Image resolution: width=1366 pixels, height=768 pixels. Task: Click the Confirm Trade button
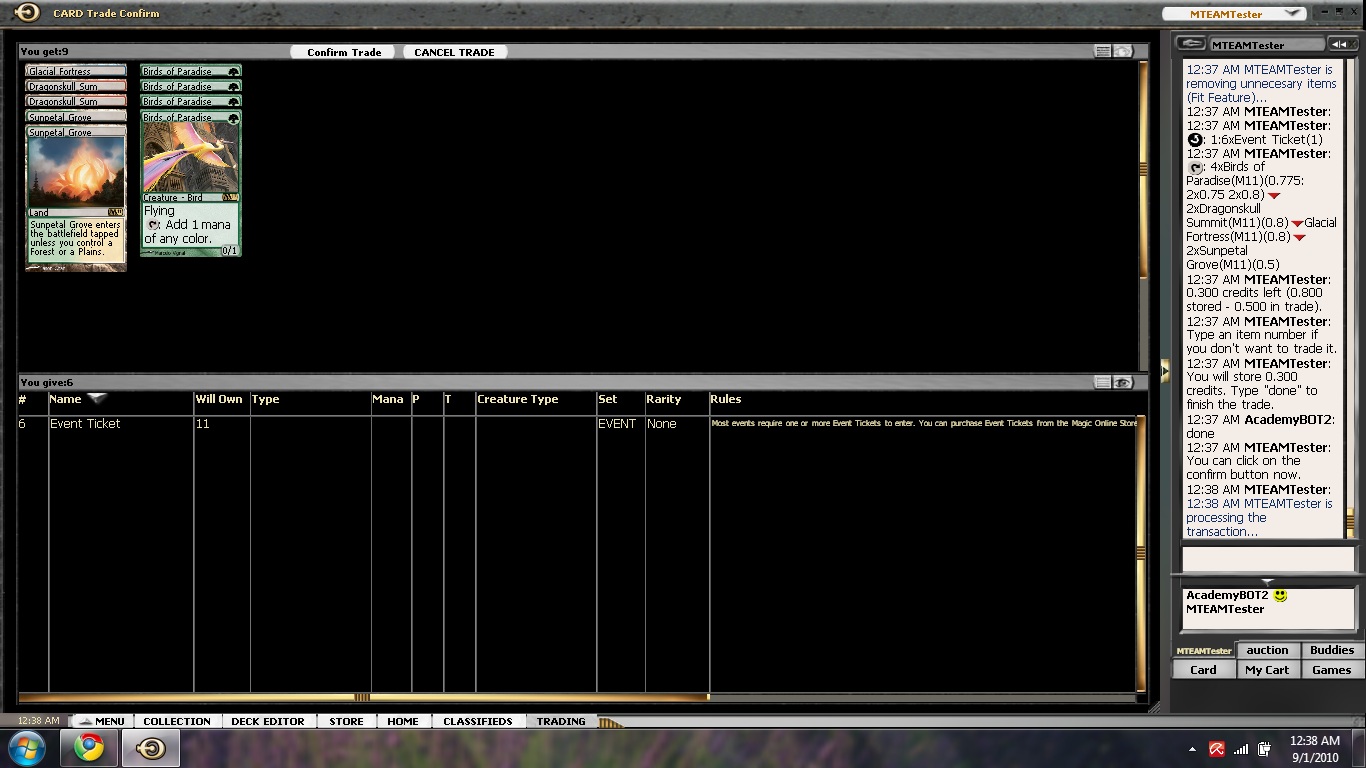(344, 52)
